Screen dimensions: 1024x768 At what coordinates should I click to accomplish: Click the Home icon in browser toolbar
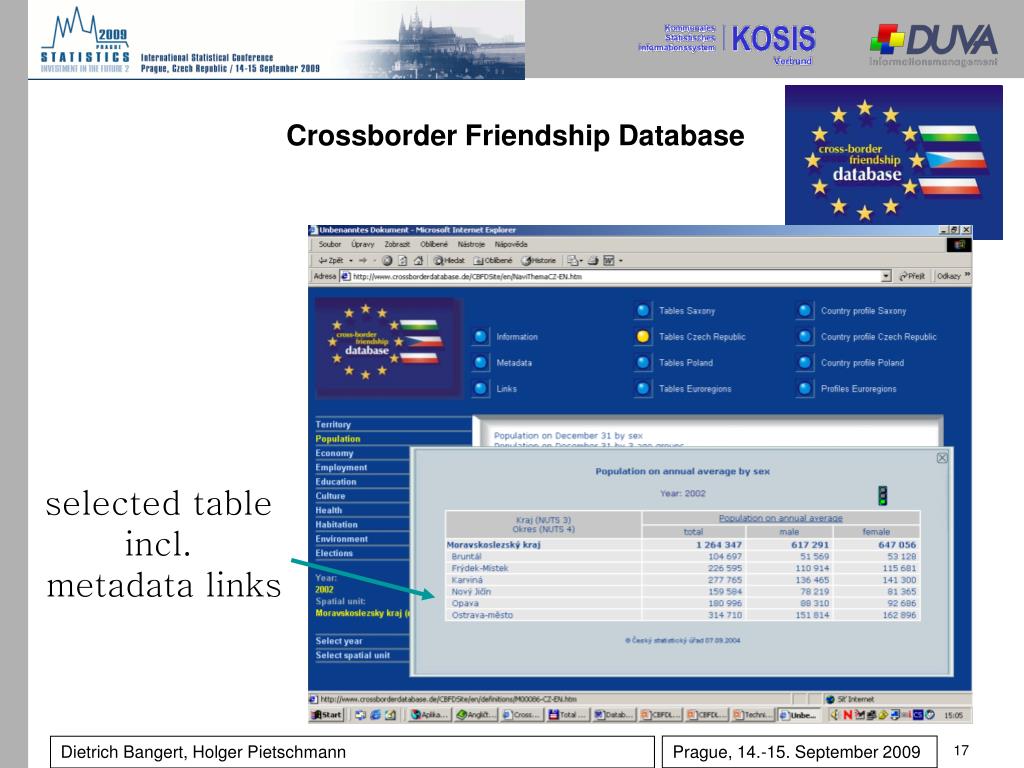(x=419, y=261)
